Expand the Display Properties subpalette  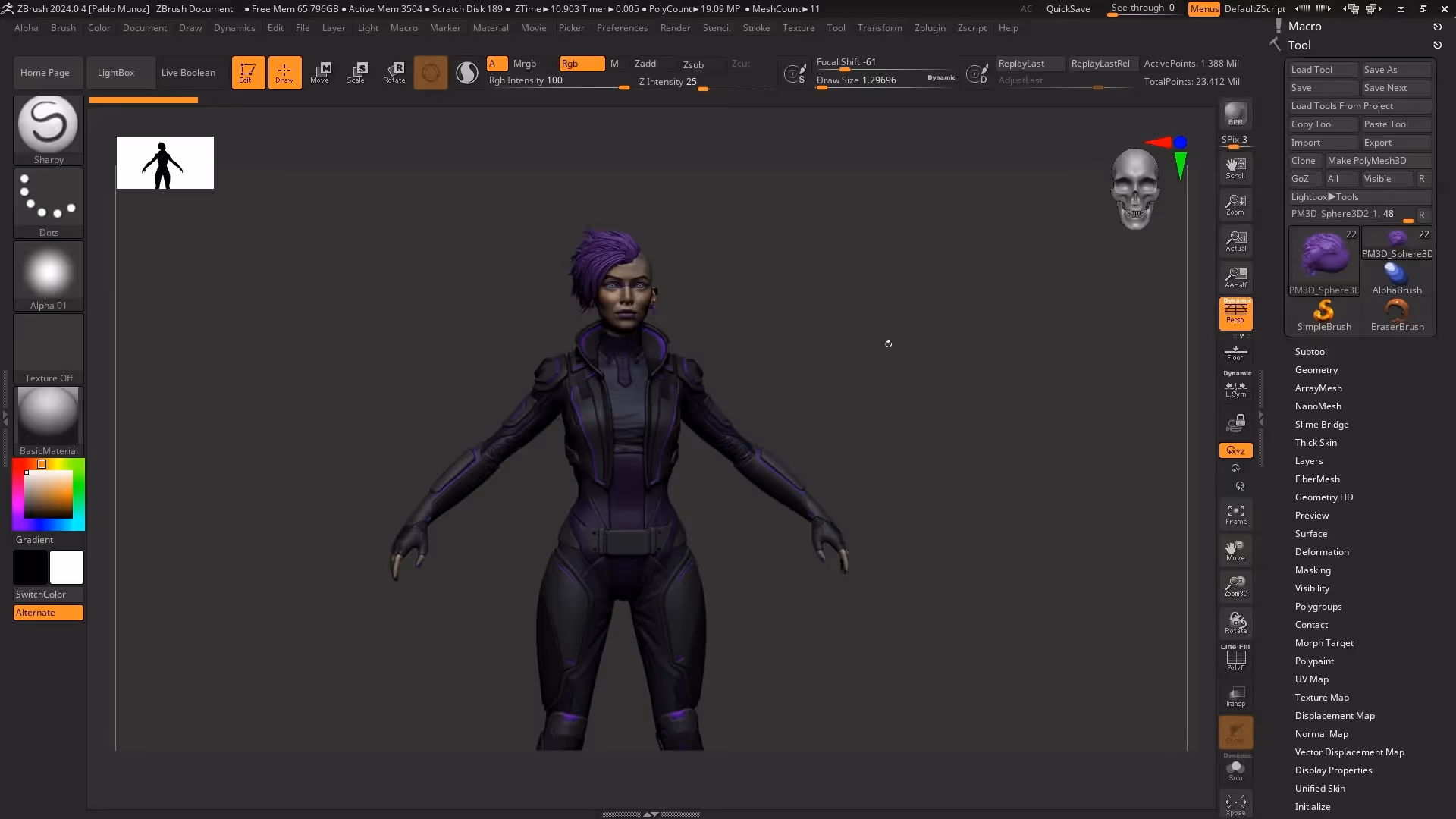1333,770
